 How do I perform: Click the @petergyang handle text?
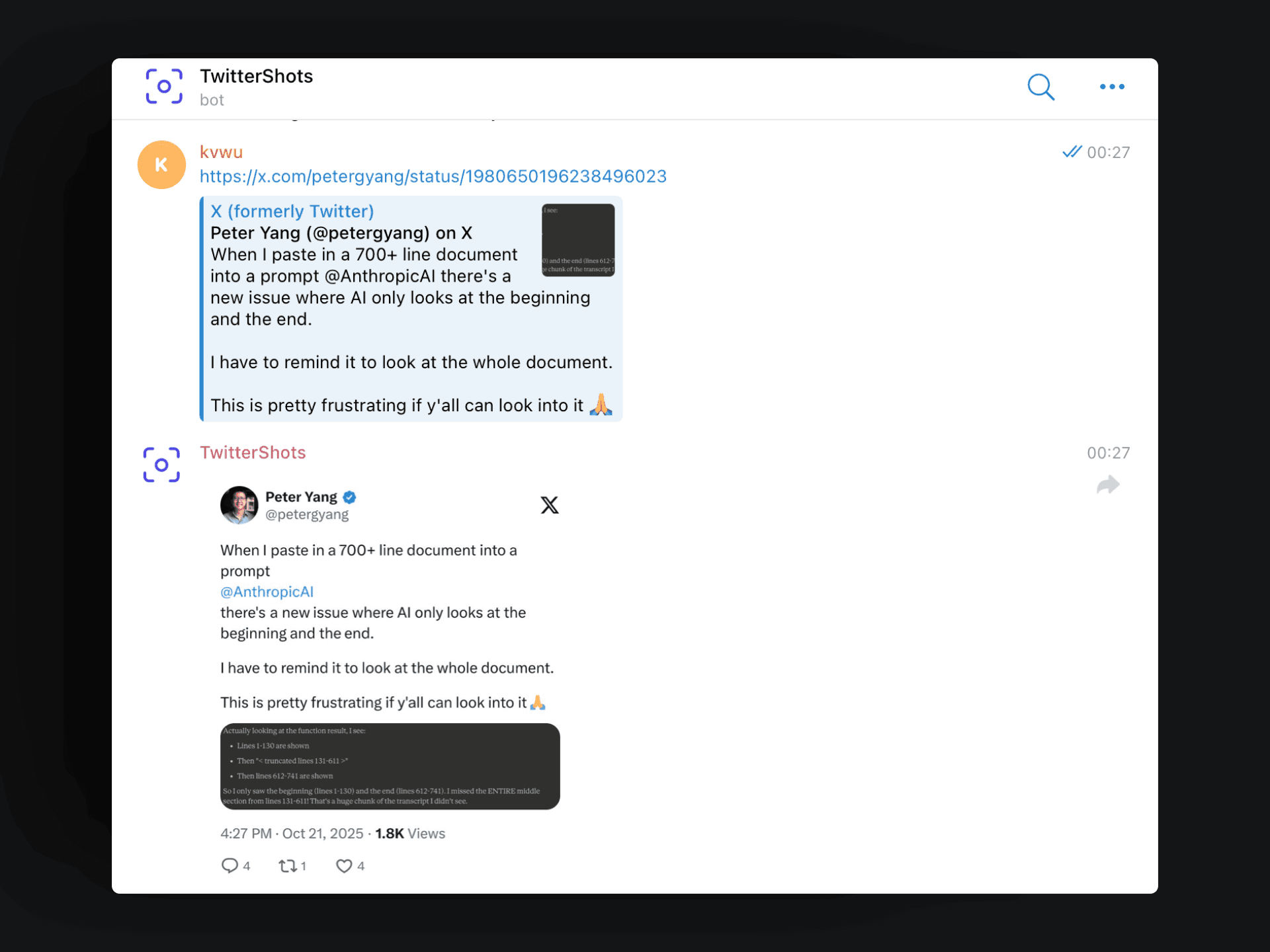pos(308,514)
